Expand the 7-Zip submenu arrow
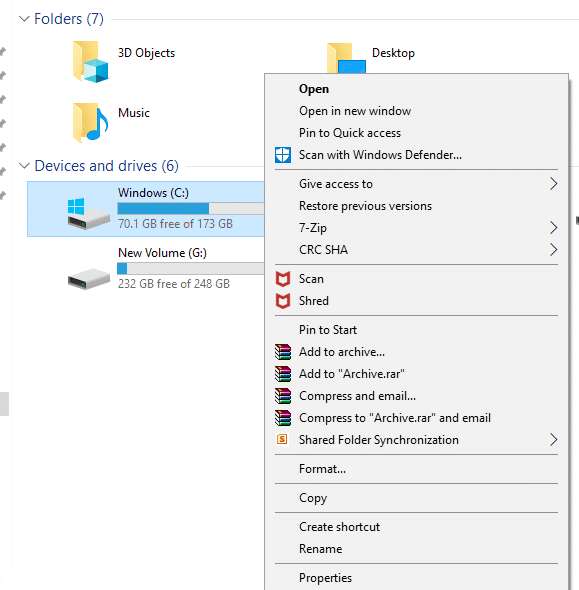The width and height of the screenshot is (579, 590). click(x=553, y=228)
